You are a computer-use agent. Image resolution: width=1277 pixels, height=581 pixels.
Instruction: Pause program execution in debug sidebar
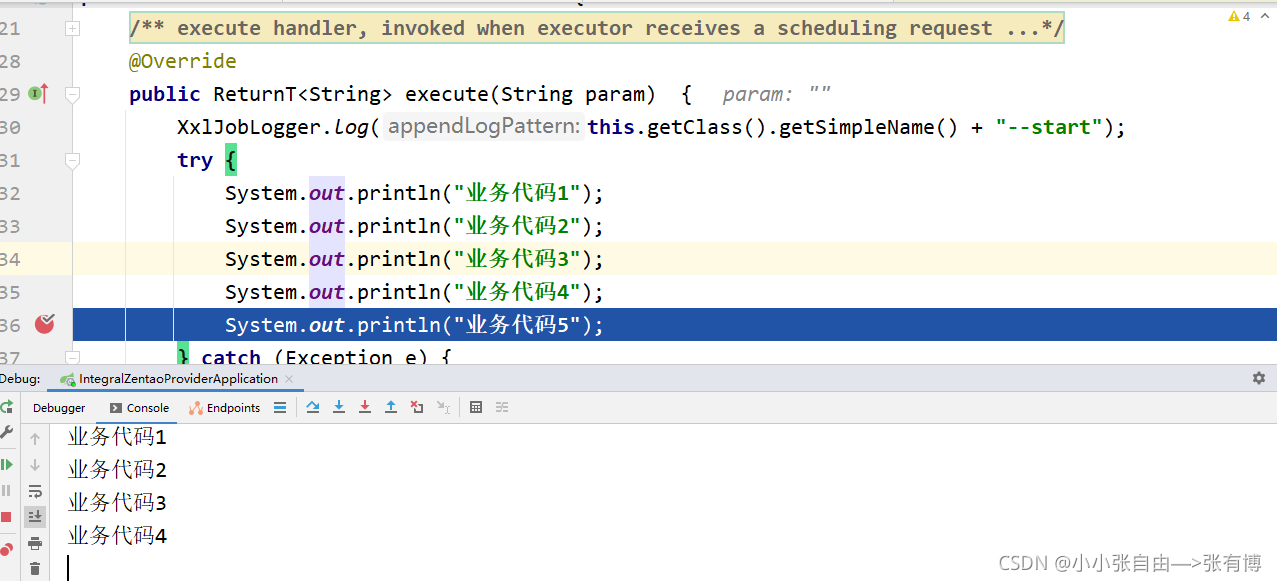click(x=6, y=490)
